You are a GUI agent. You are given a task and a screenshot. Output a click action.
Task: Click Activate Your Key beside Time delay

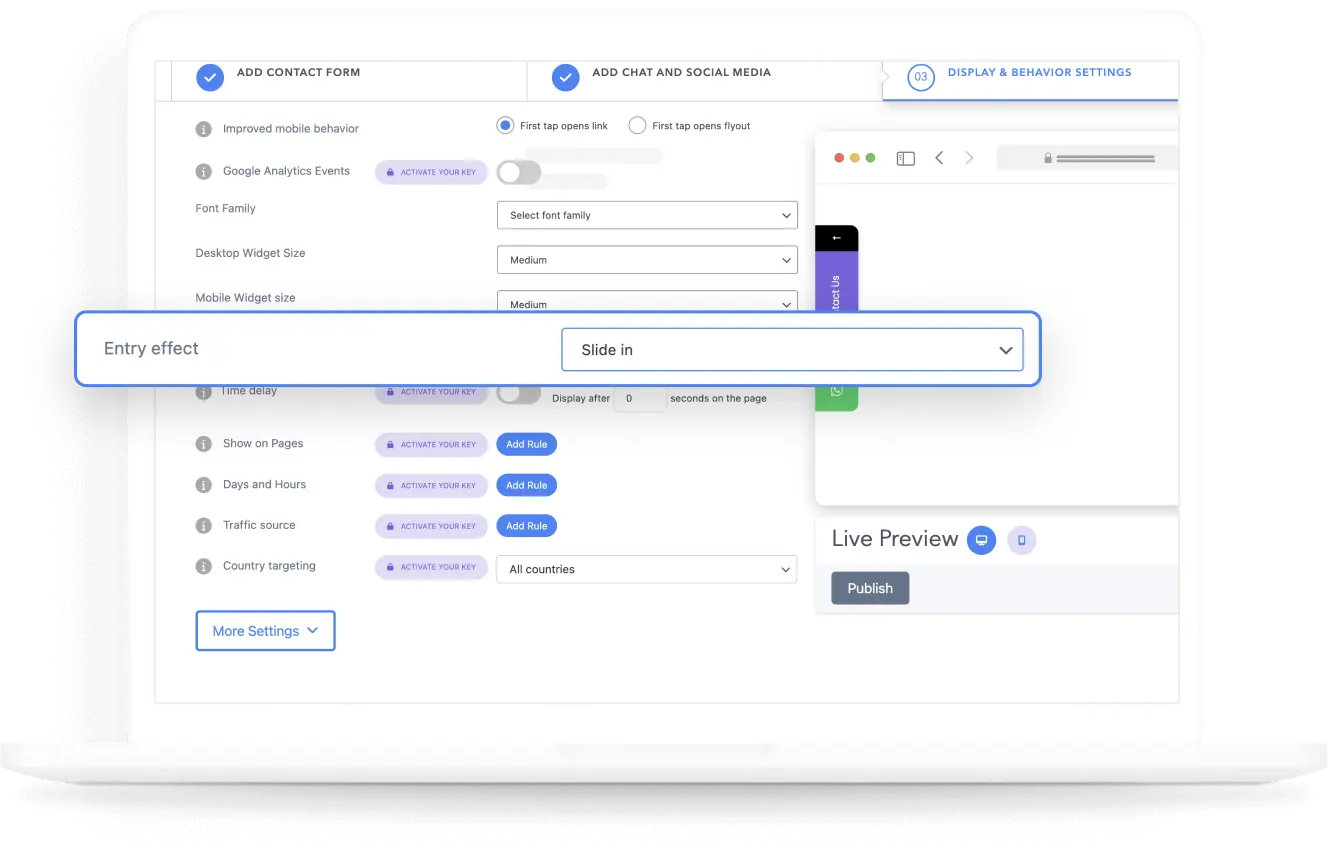(x=431, y=393)
